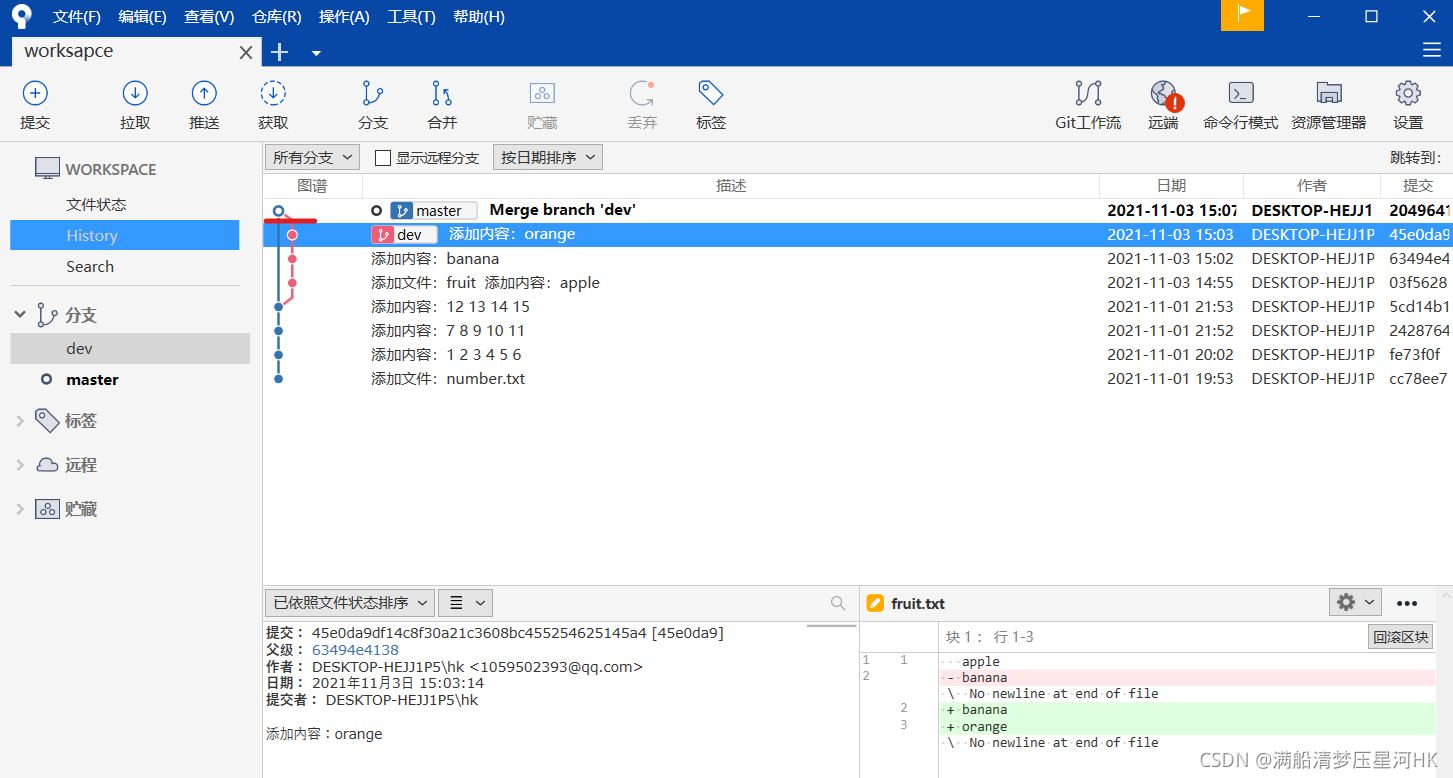This screenshot has height=778, width=1453.
Task: Open the 操作(A) menu
Action: [344, 17]
